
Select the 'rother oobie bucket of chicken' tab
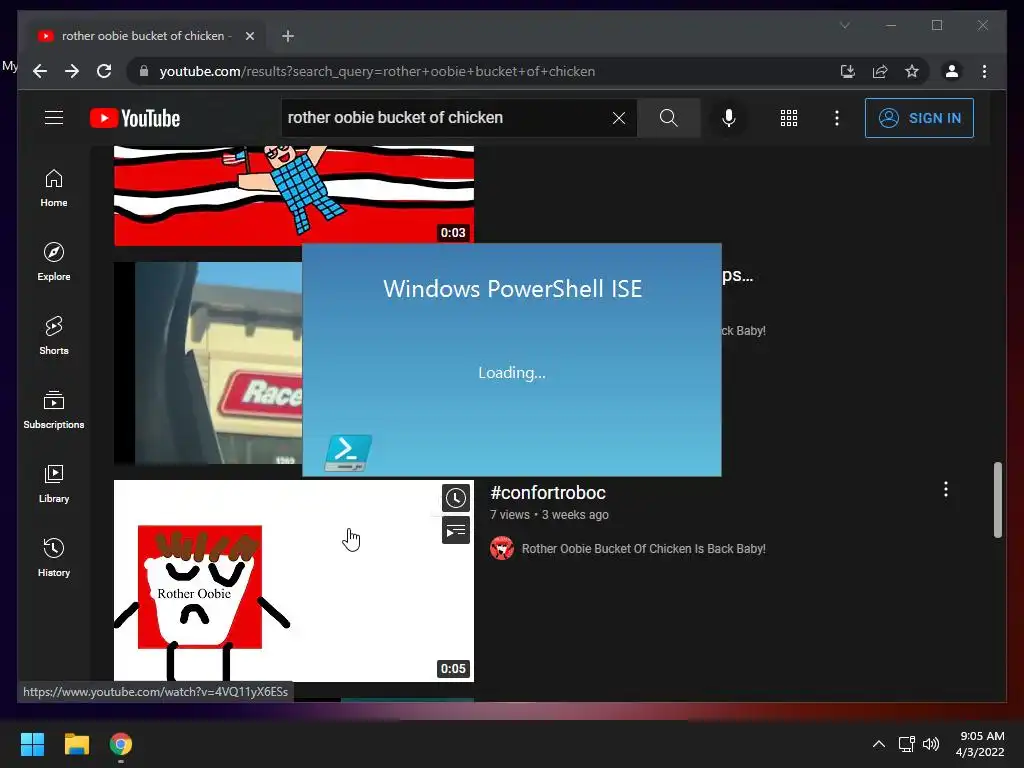pyautogui.click(x=146, y=36)
